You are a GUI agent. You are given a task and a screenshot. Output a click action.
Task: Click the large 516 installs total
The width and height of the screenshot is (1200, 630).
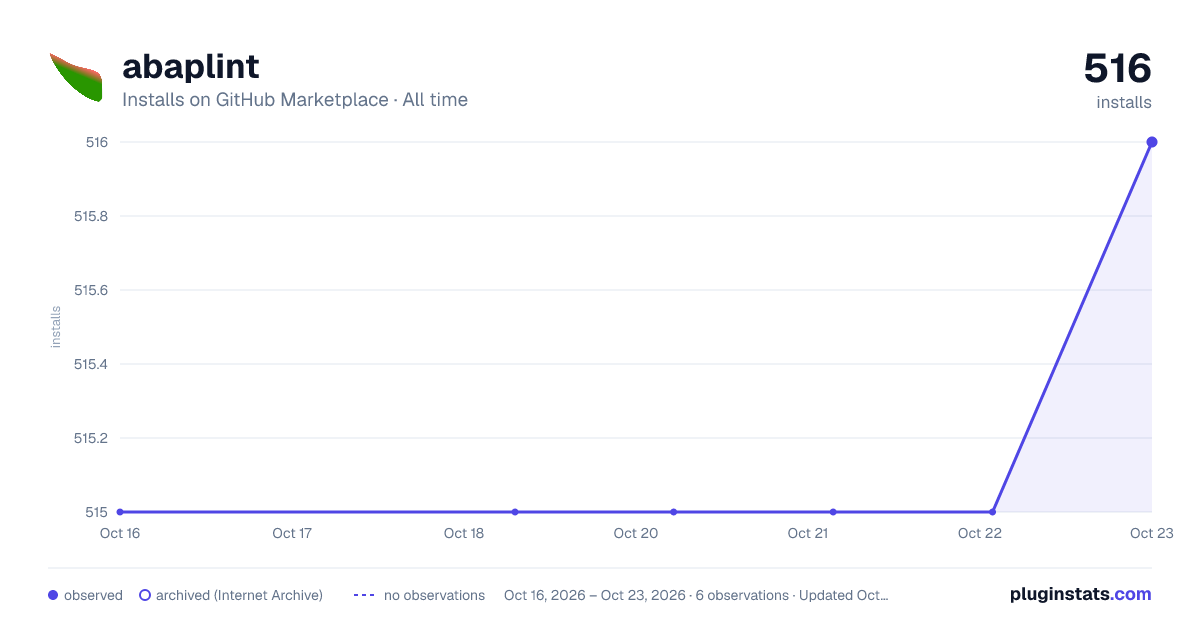(1118, 69)
